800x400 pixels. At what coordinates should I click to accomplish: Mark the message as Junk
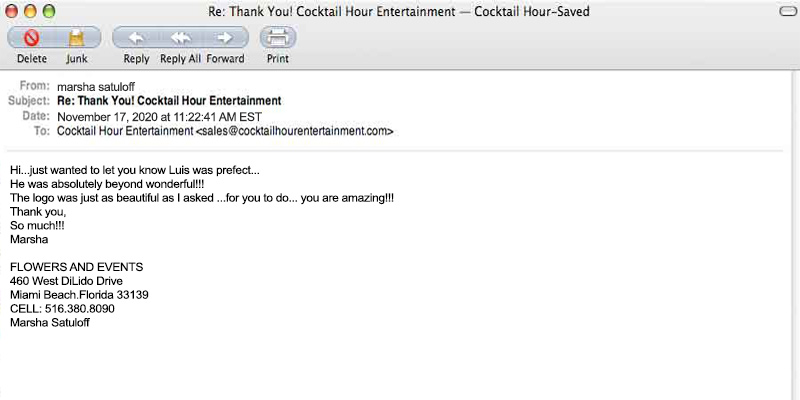(77, 39)
